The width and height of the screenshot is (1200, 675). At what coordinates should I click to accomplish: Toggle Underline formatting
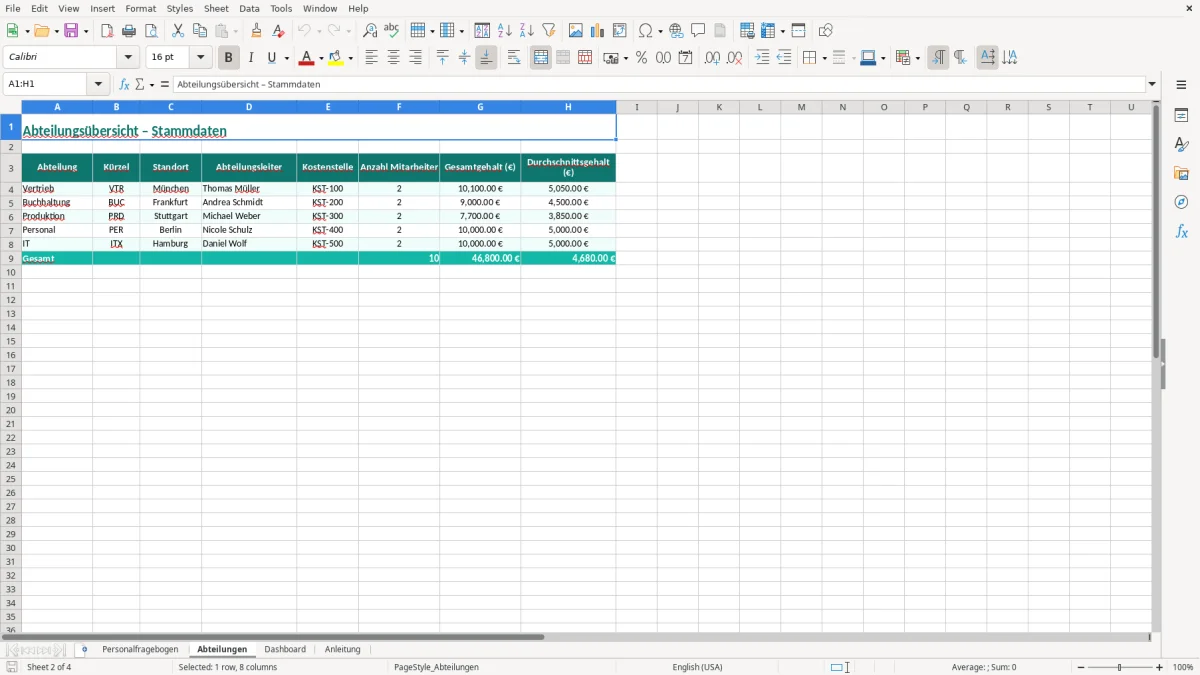271,58
